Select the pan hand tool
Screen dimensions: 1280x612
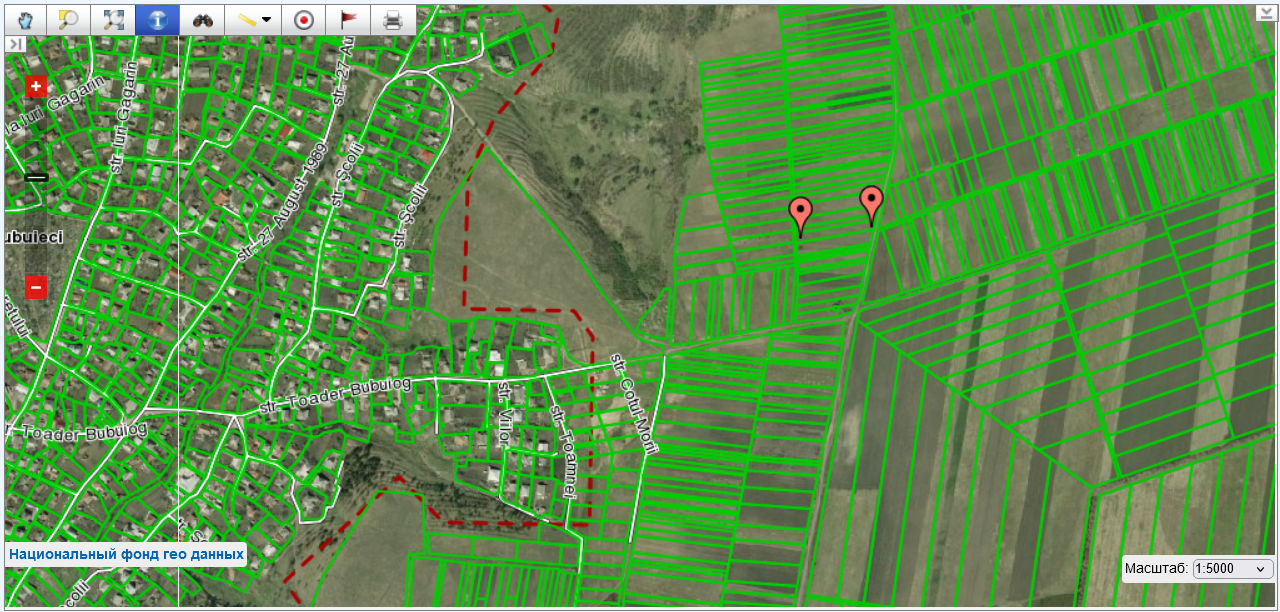26,20
